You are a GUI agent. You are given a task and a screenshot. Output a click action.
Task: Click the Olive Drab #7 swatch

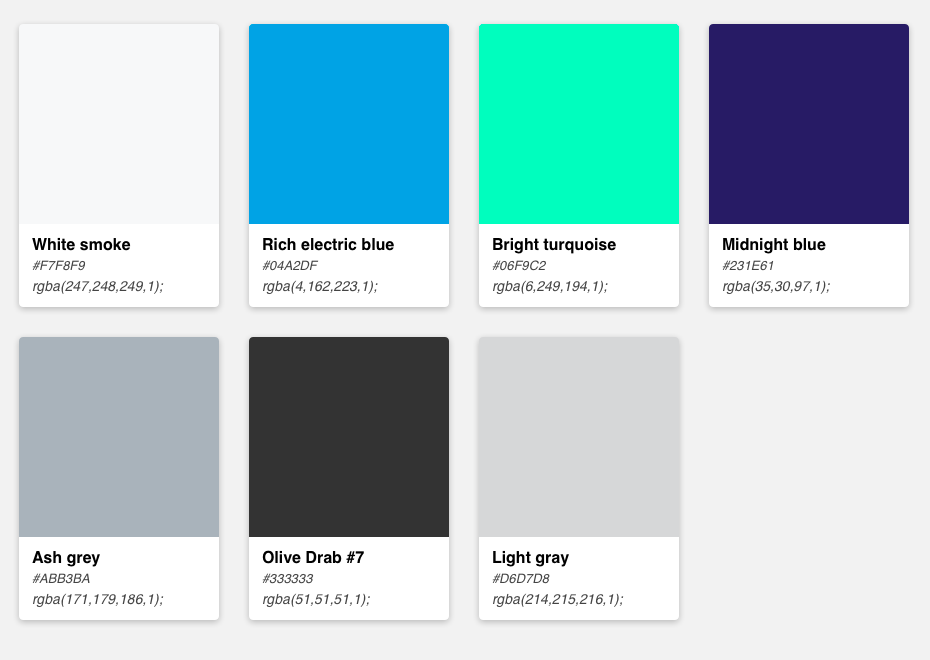pos(349,437)
